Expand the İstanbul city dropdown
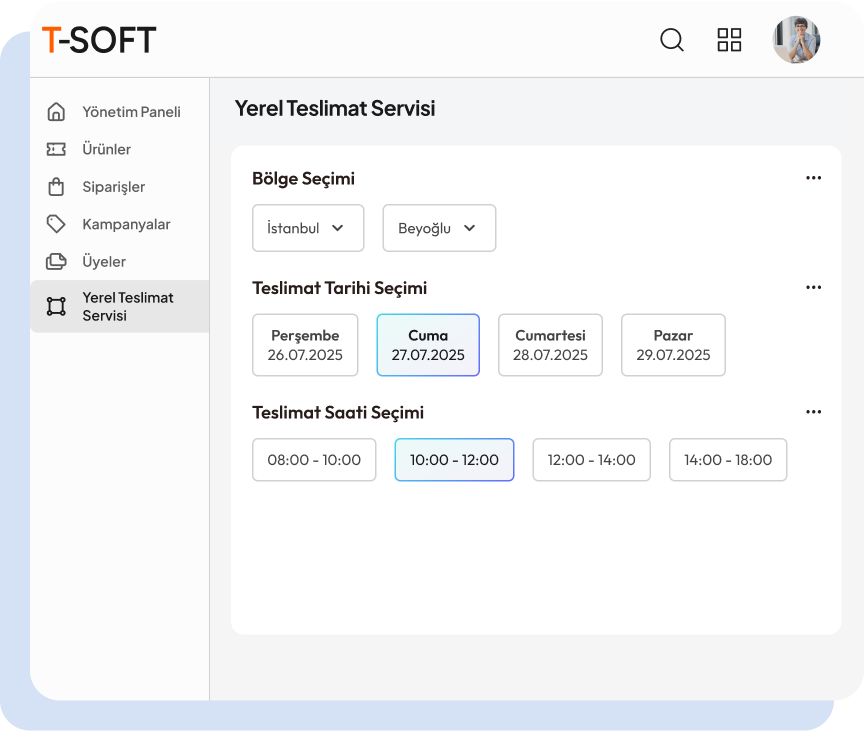Viewport: 864px width, 732px height. tap(308, 228)
